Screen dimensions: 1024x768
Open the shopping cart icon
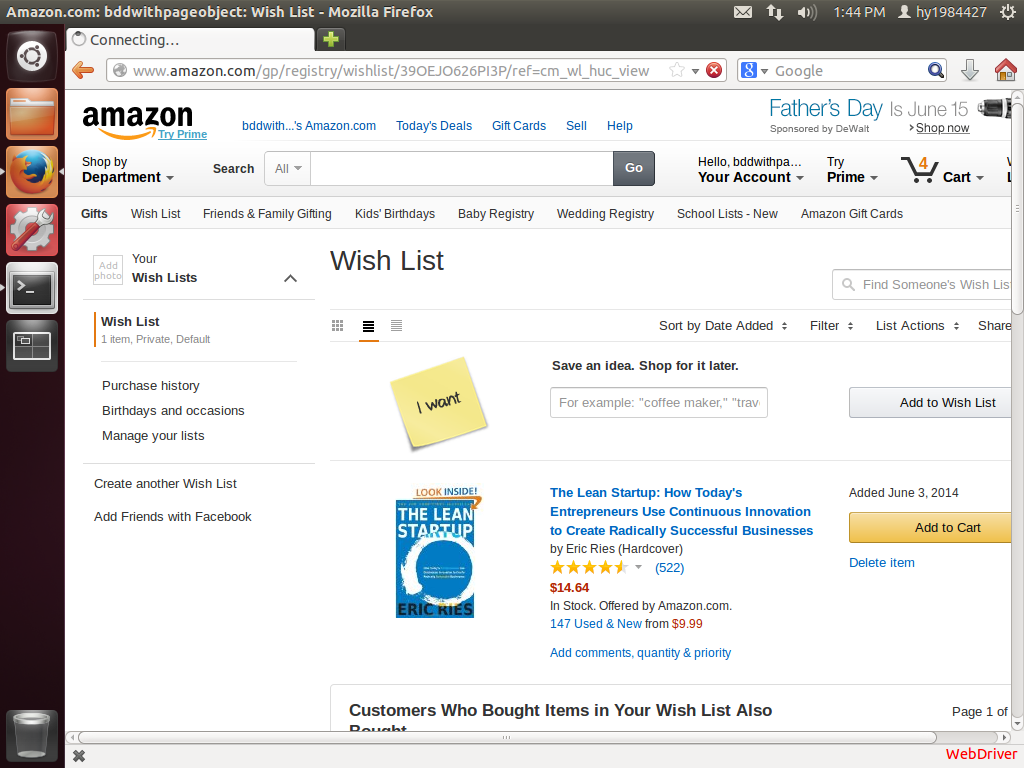[x=920, y=170]
